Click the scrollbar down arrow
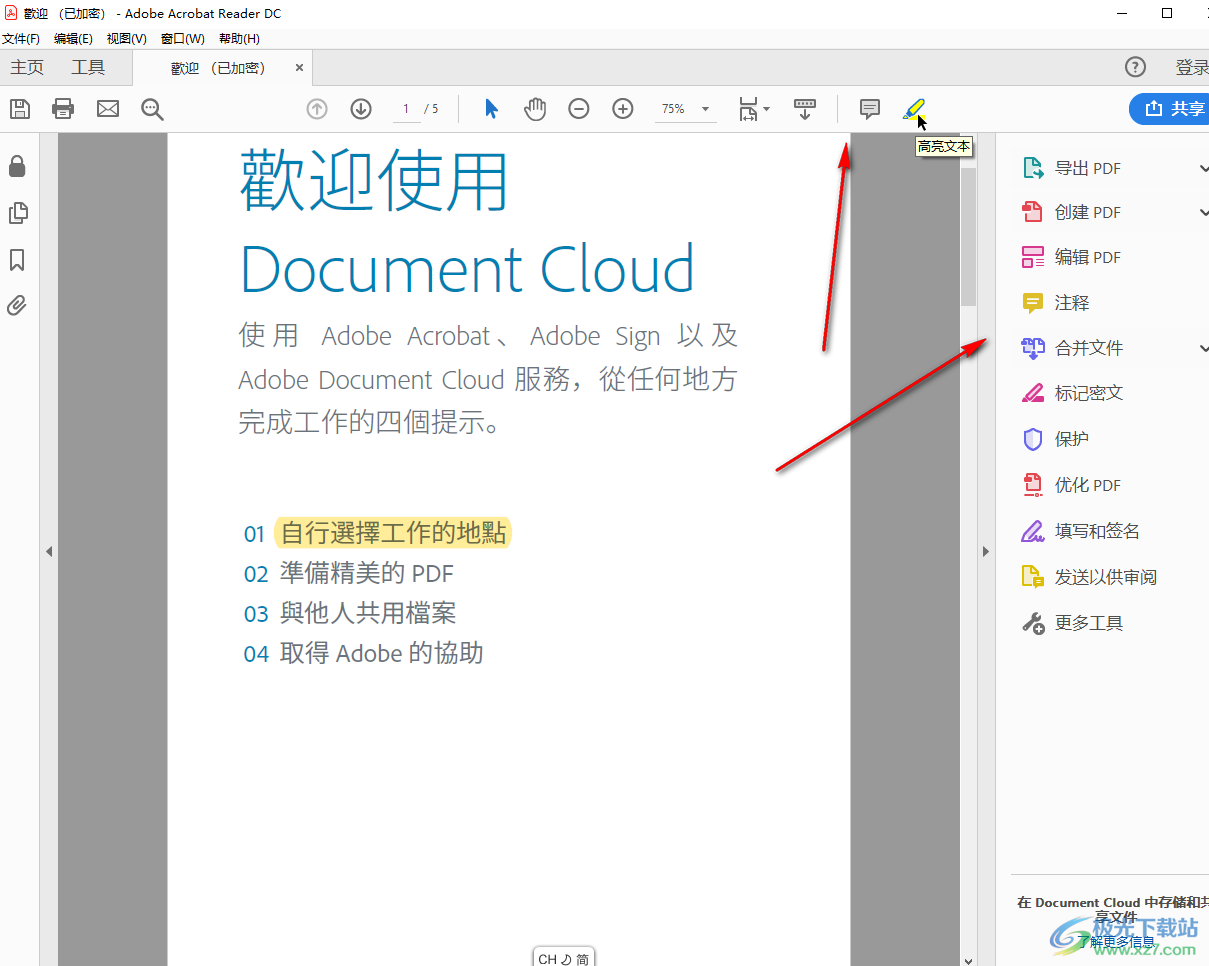 [968, 960]
